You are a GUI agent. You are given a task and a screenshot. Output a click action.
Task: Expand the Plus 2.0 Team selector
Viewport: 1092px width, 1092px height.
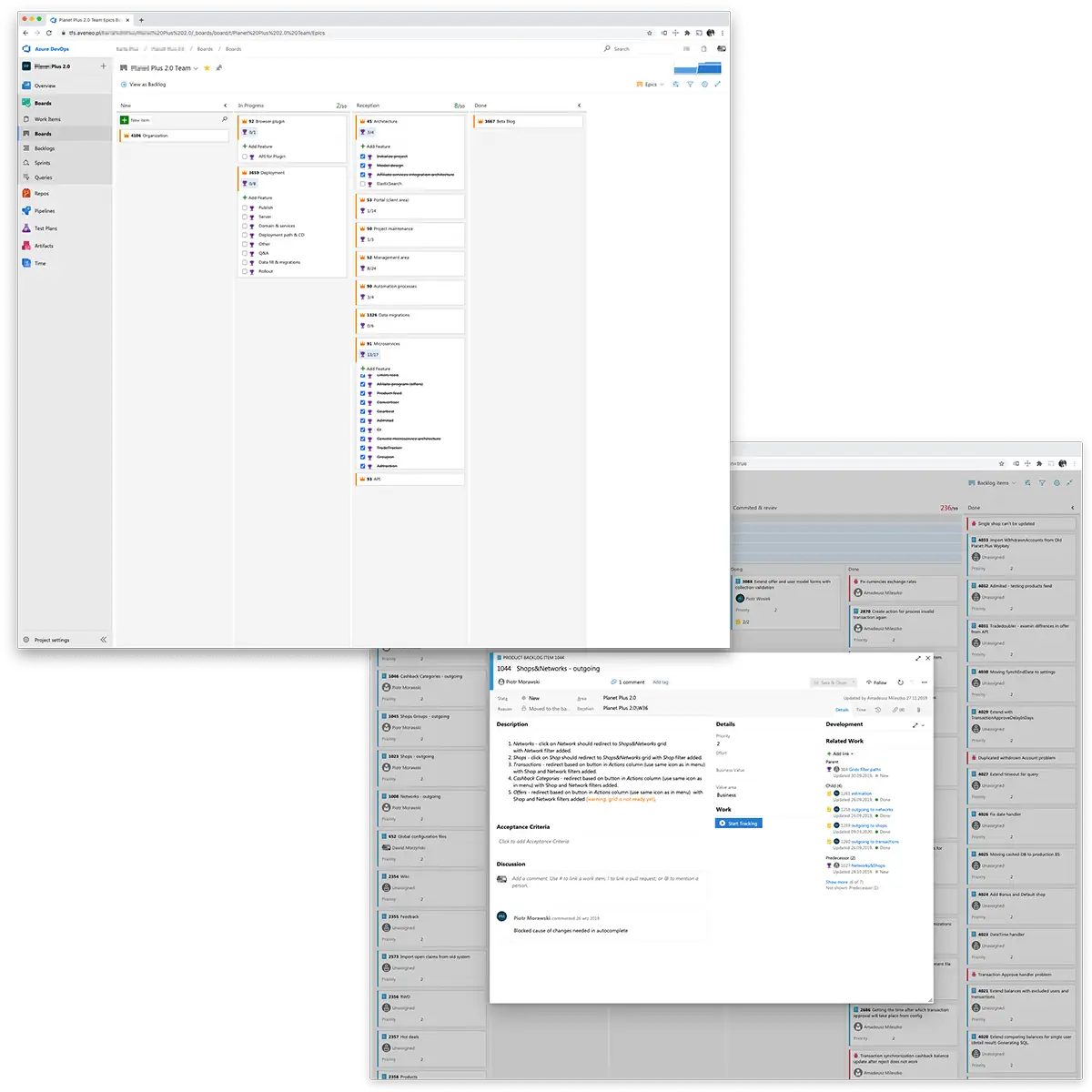[196, 68]
